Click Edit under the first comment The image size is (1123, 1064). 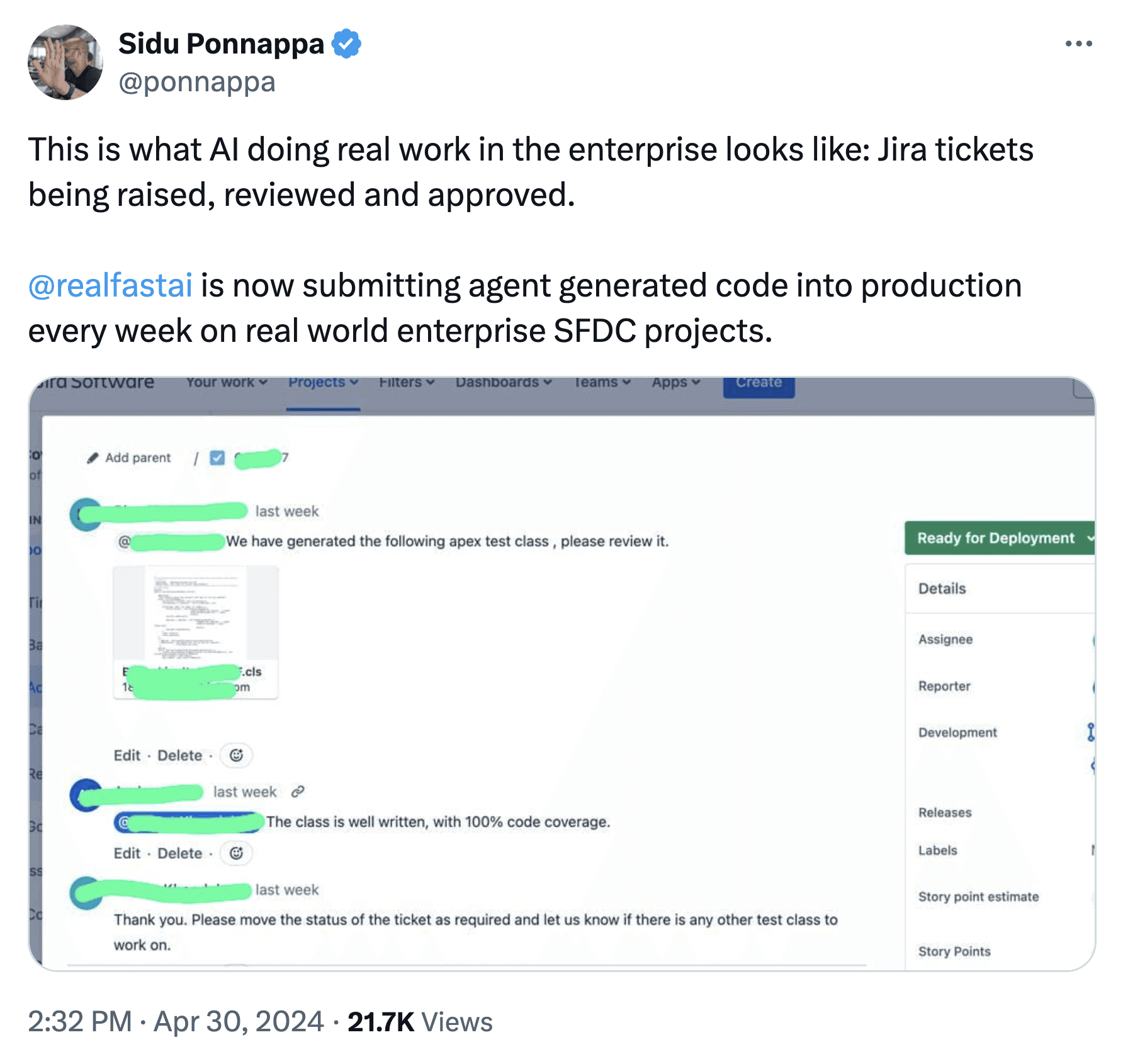[x=127, y=756]
